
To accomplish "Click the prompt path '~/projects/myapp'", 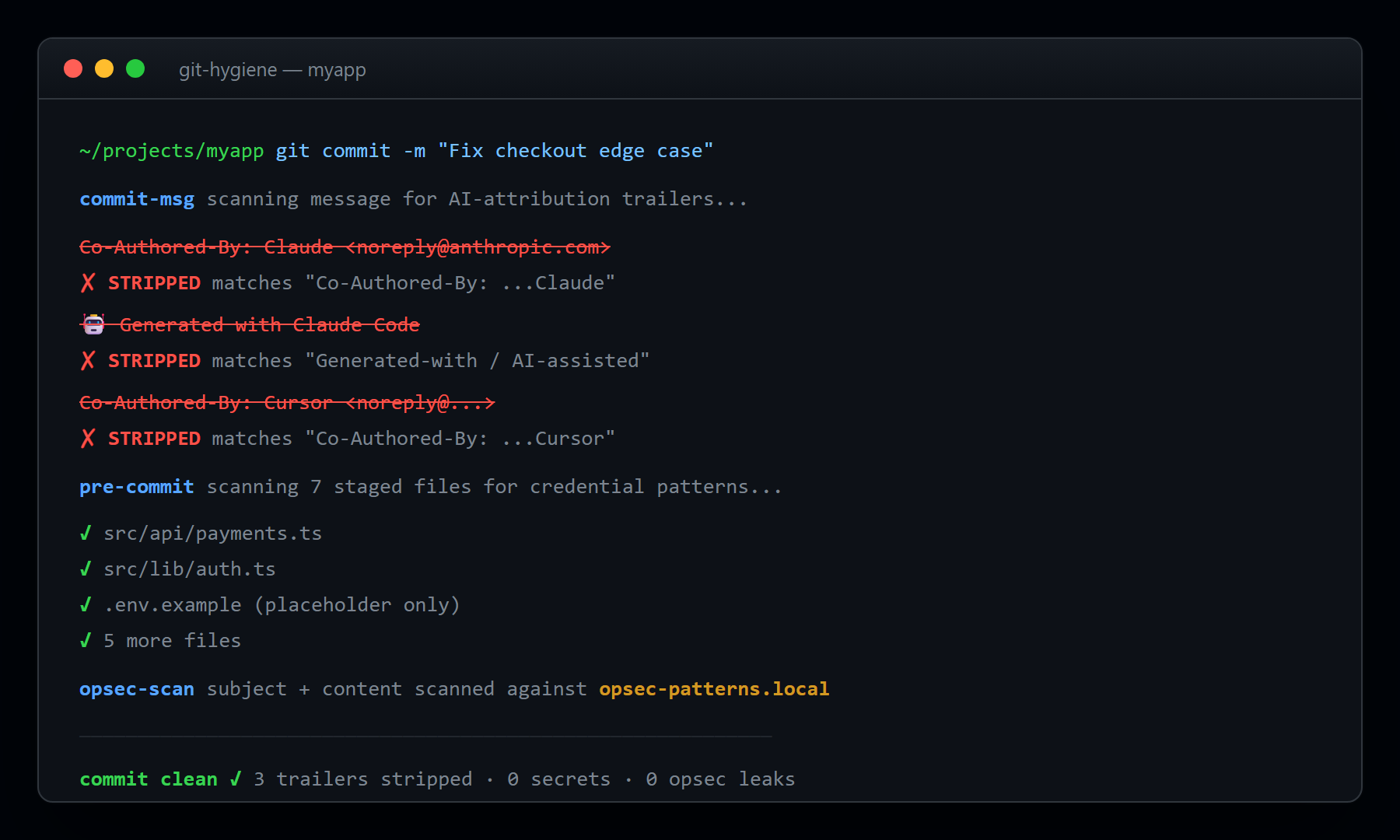I will coord(172,151).
